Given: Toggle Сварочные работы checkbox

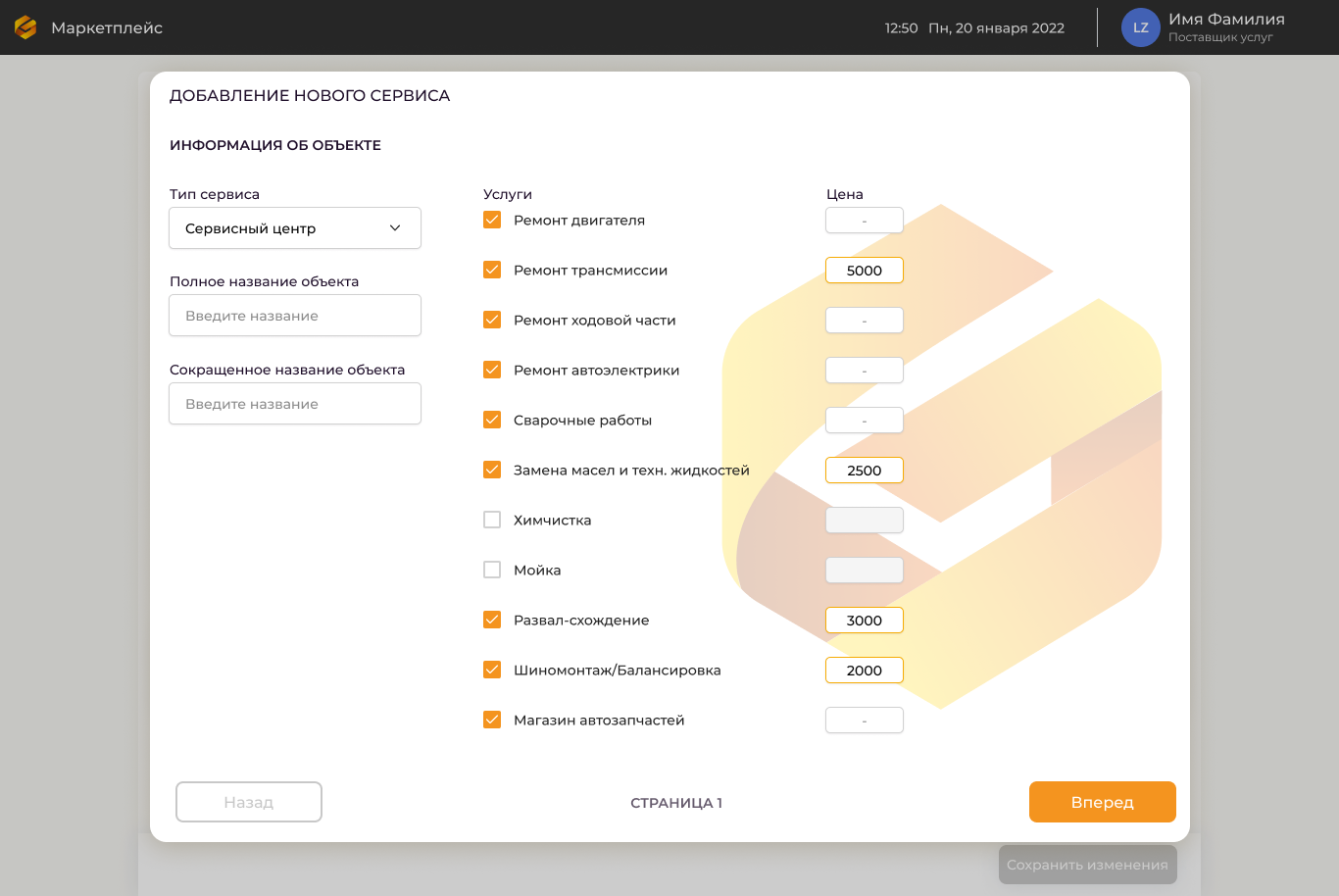Looking at the screenshot, I should click(492, 421).
